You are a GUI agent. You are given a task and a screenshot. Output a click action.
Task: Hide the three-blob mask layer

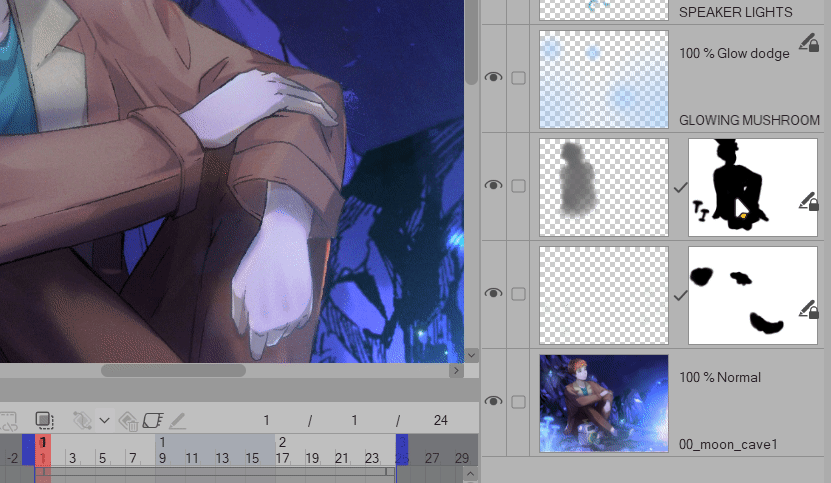coord(493,293)
